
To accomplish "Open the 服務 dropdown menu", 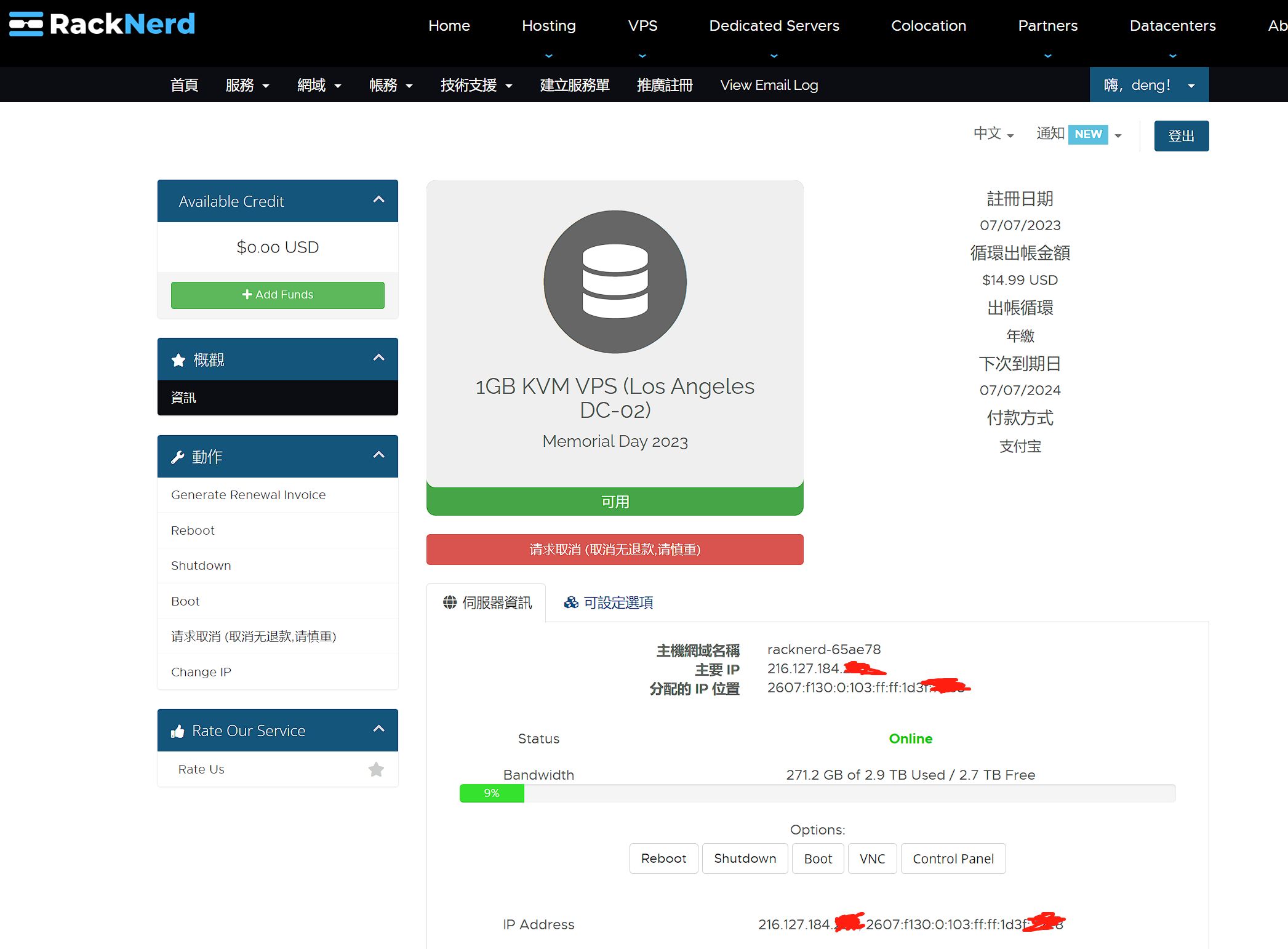I will 247,85.
